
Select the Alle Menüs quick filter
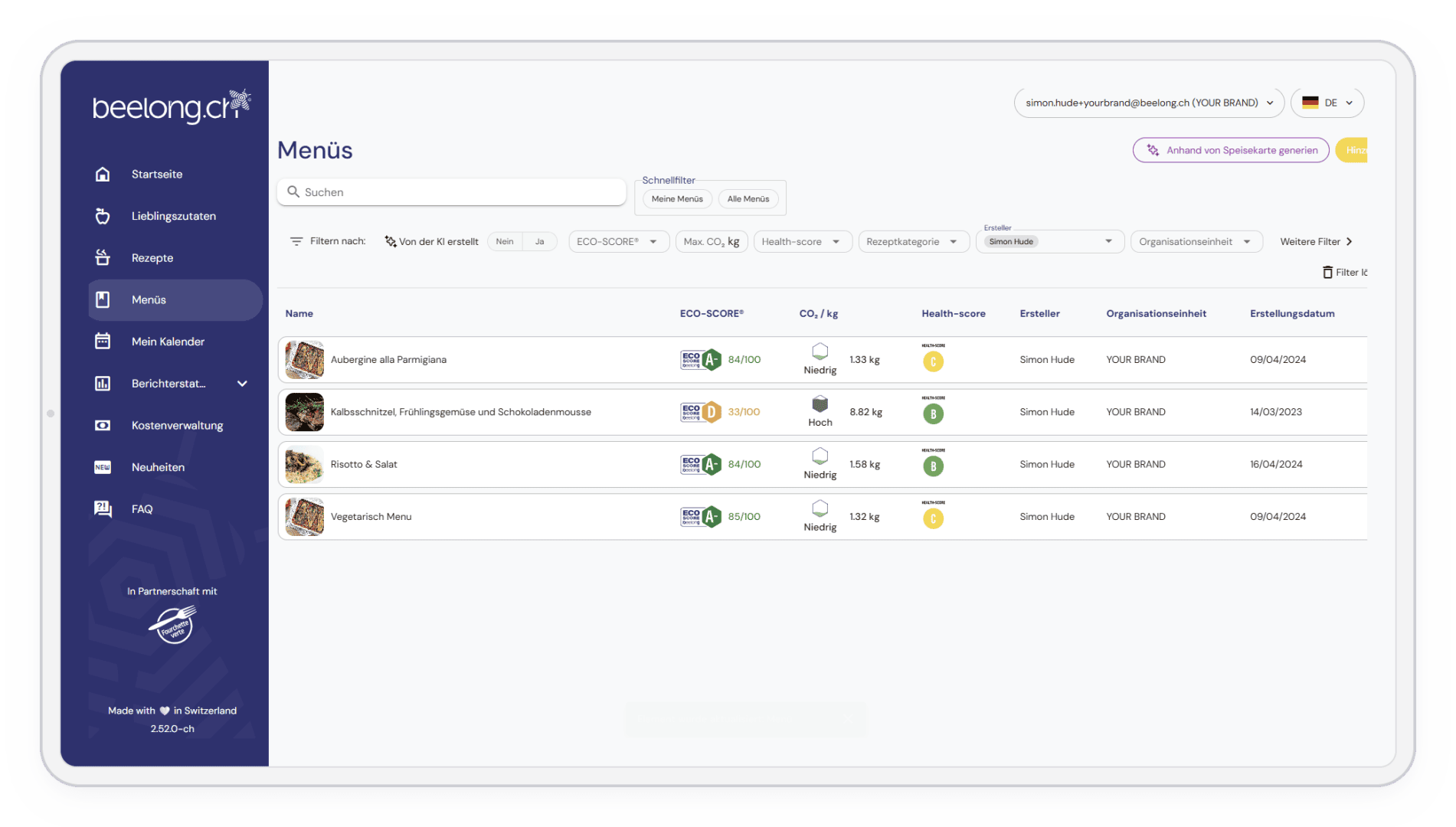pyautogui.click(x=748, y=199)
